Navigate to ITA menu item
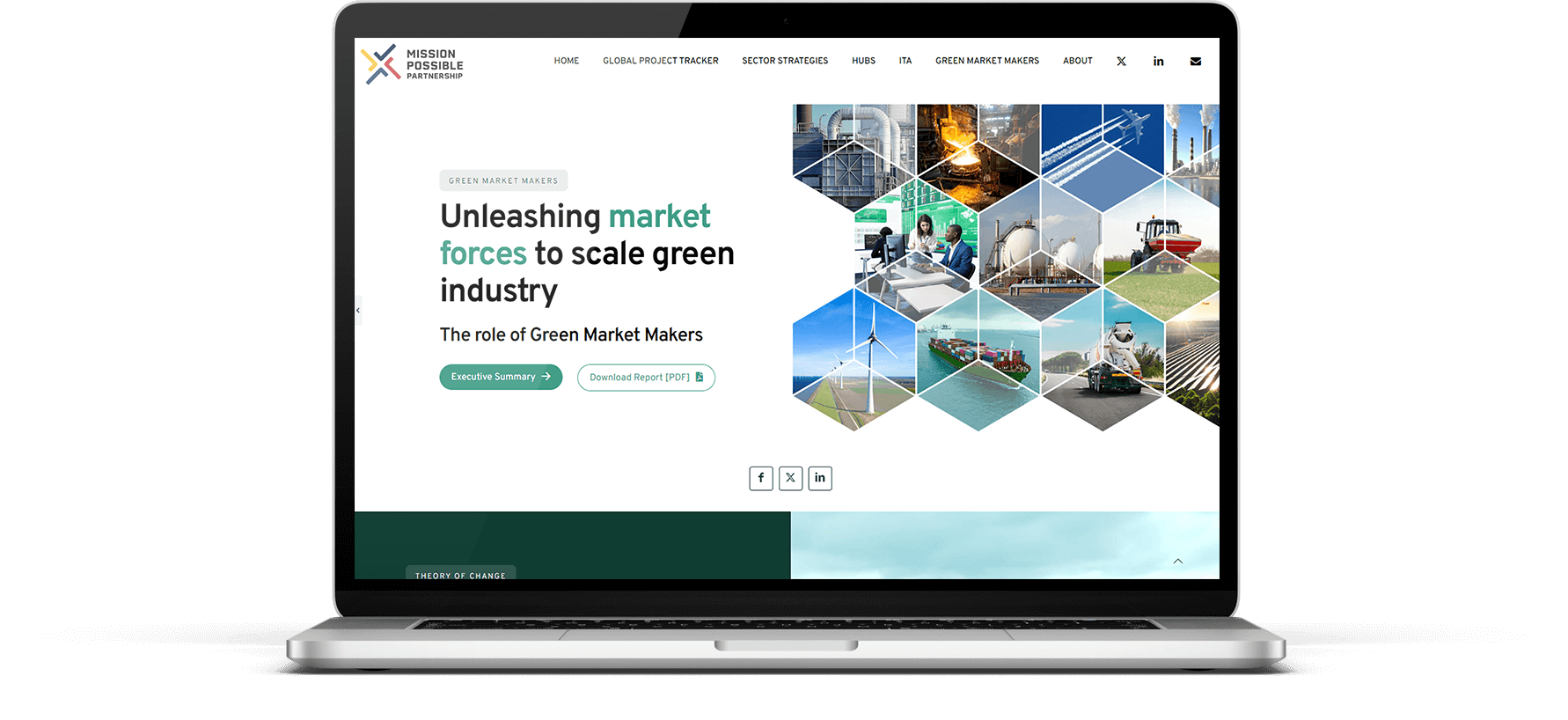Image resolution: width=1568 pixels, height=720 pixels. point(905,61)
